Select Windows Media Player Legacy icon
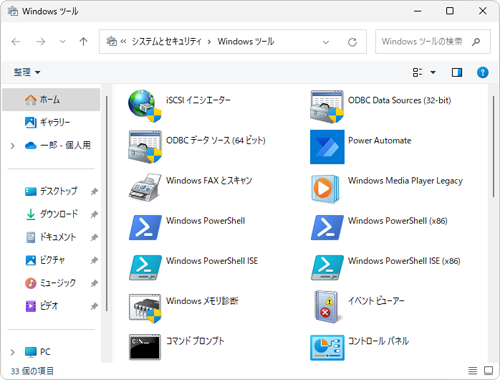500x380 pixels. pyautogui.click(x=325, y=189)
